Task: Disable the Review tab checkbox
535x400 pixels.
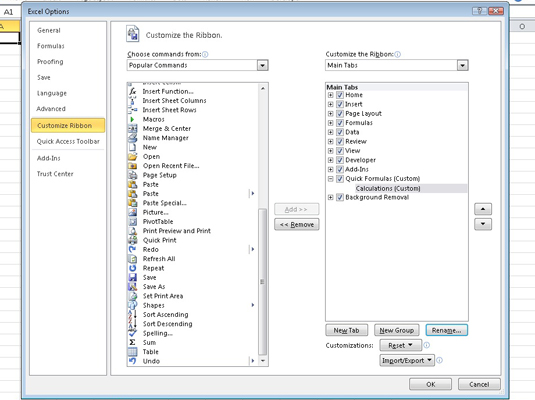Action: (340, 141)
